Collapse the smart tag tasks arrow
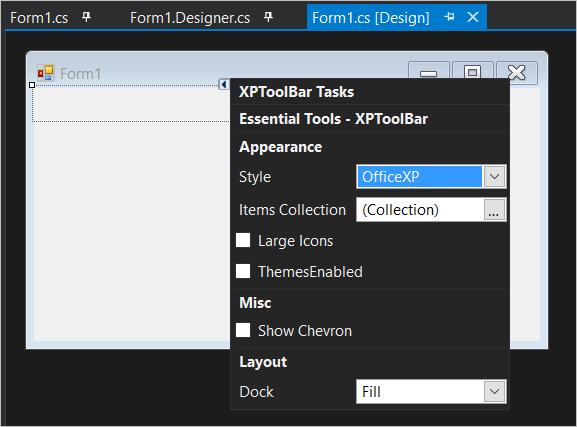The width and height of the screenshot is (577, 427). click(223, 84)
